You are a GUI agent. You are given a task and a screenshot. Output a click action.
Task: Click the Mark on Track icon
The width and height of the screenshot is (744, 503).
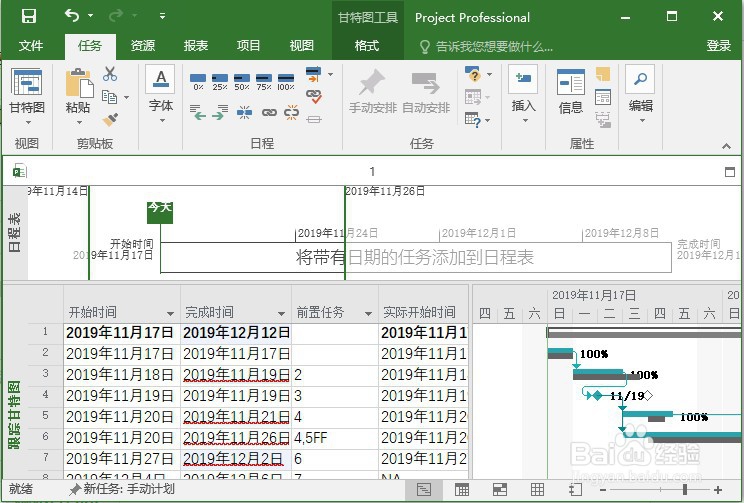click(x=314, y=74)
